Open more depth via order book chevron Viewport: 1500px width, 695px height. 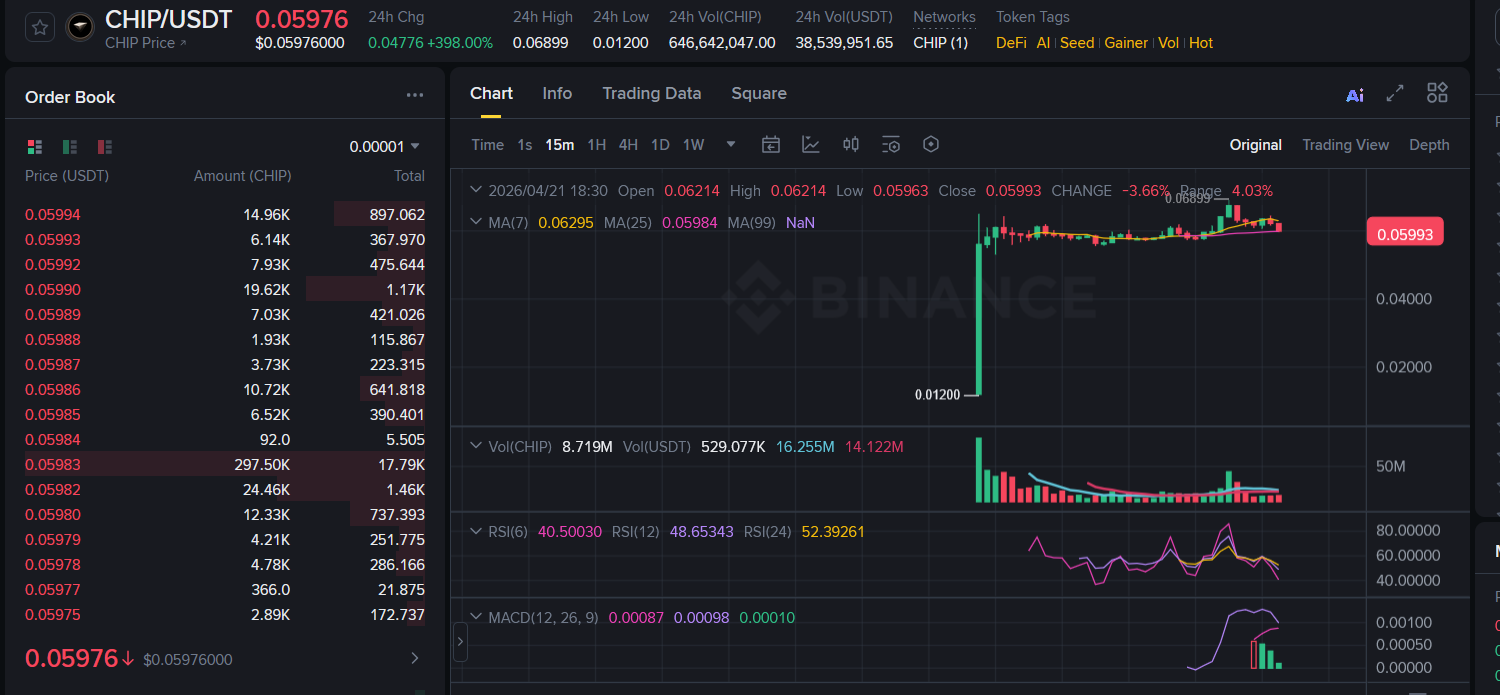(x=415, y=658)
